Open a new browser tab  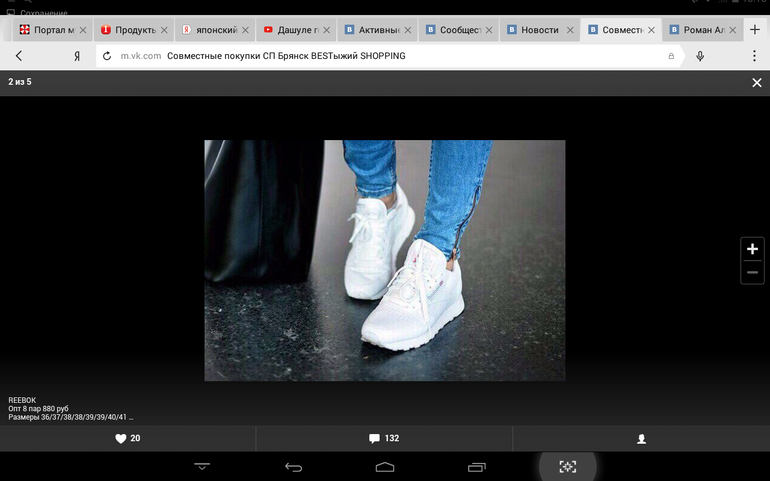754,30
